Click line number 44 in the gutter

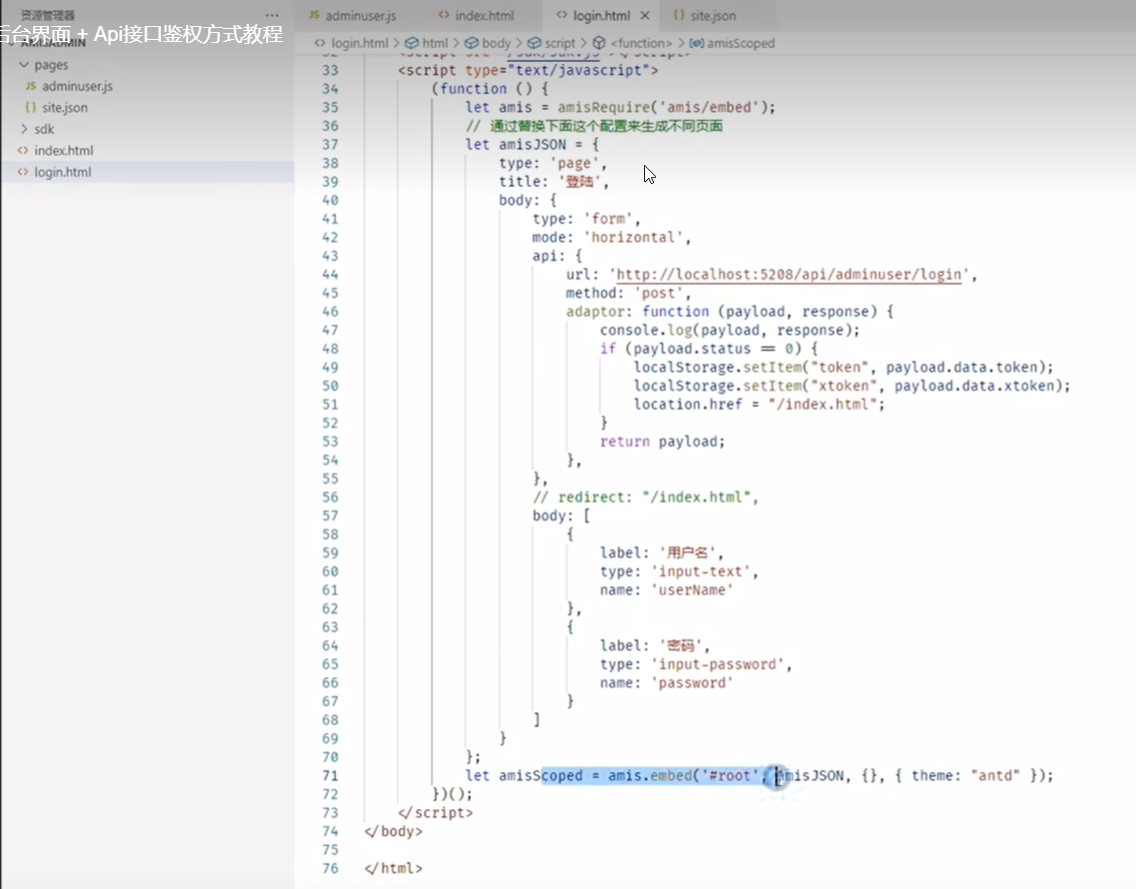click(x=330, y=275)
